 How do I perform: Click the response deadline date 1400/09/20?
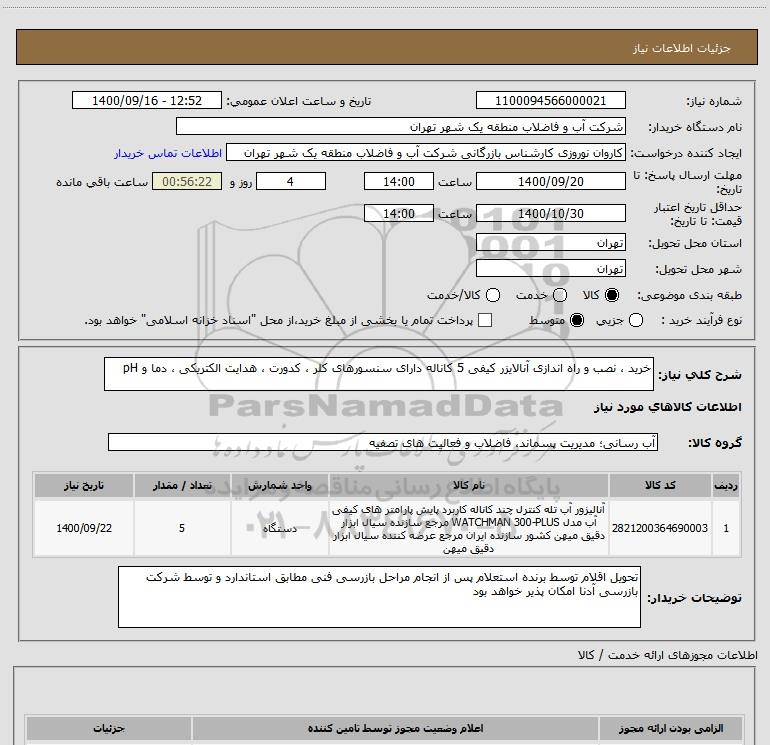click(550, 181)
